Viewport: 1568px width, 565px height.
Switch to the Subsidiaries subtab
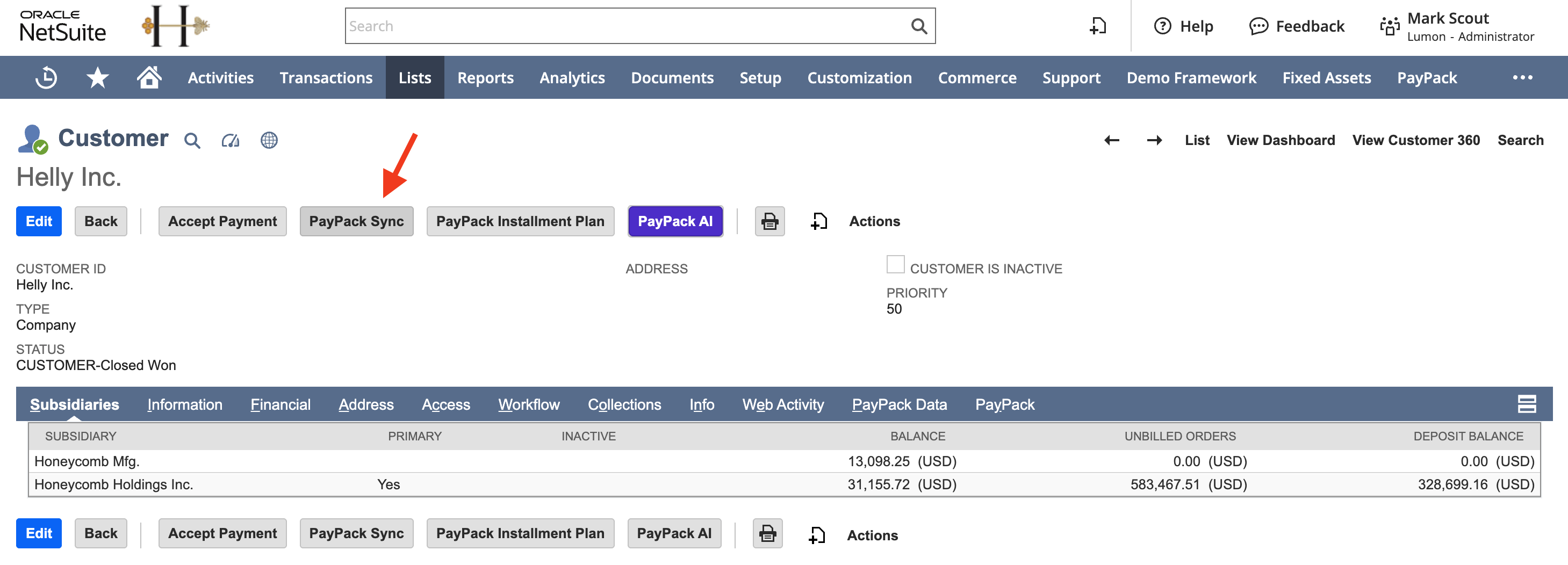(74, 404)
